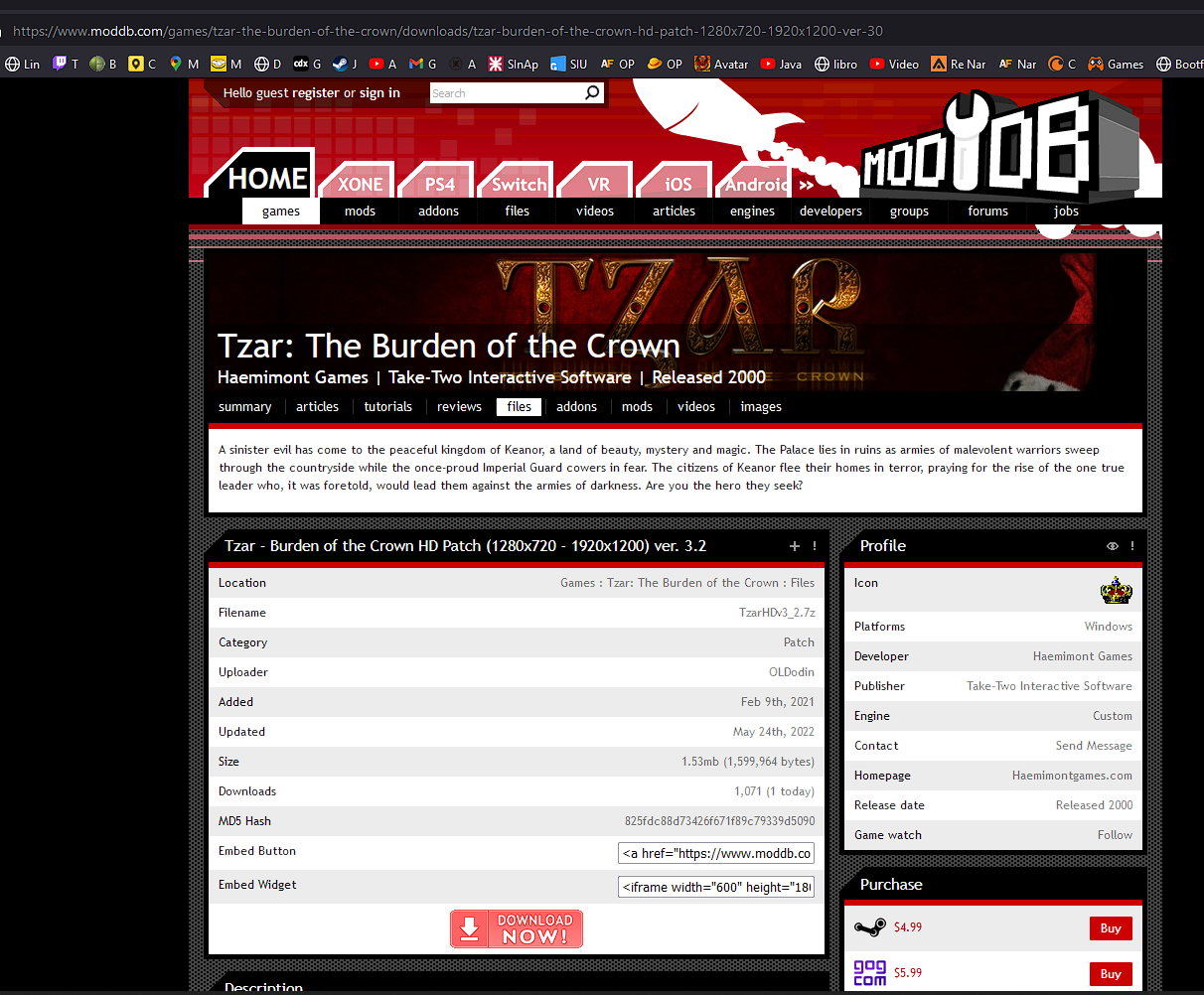Screen dimensions: 1204x995
Task: Click the crown game icon in Profile
Action: [x=1117, y=590]
